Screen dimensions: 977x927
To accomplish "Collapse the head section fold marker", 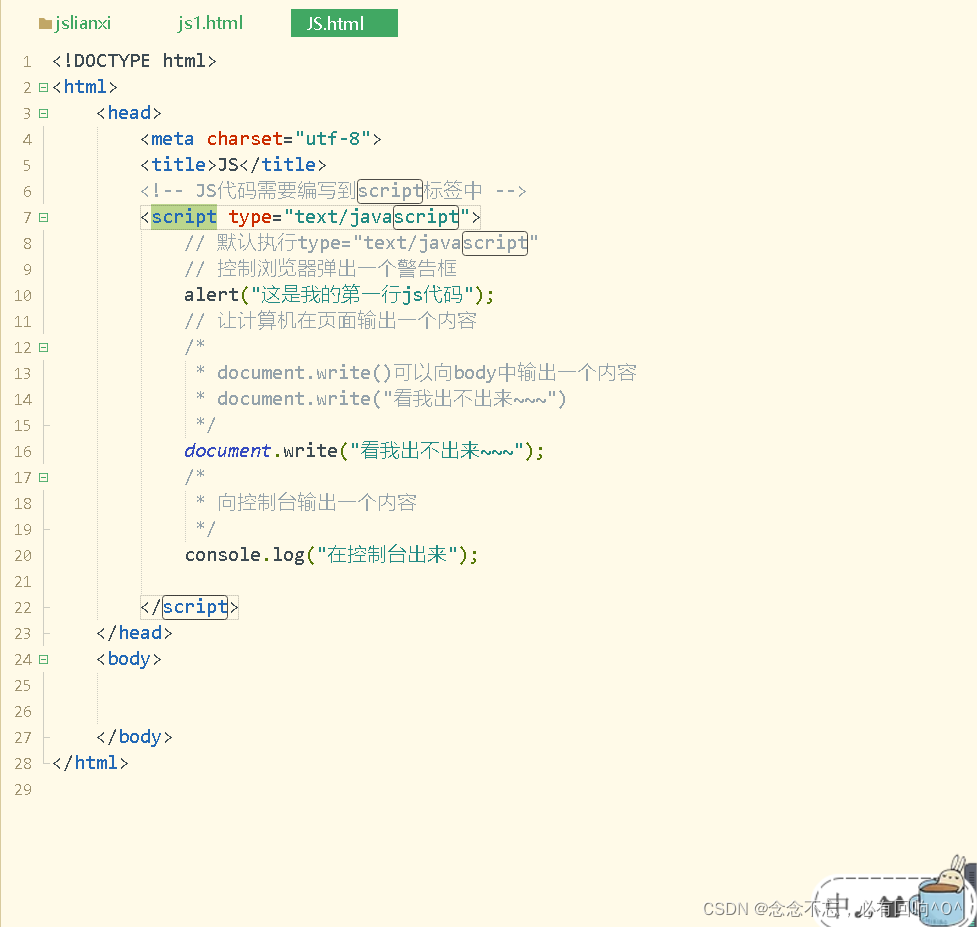I will tap(43, 113).
